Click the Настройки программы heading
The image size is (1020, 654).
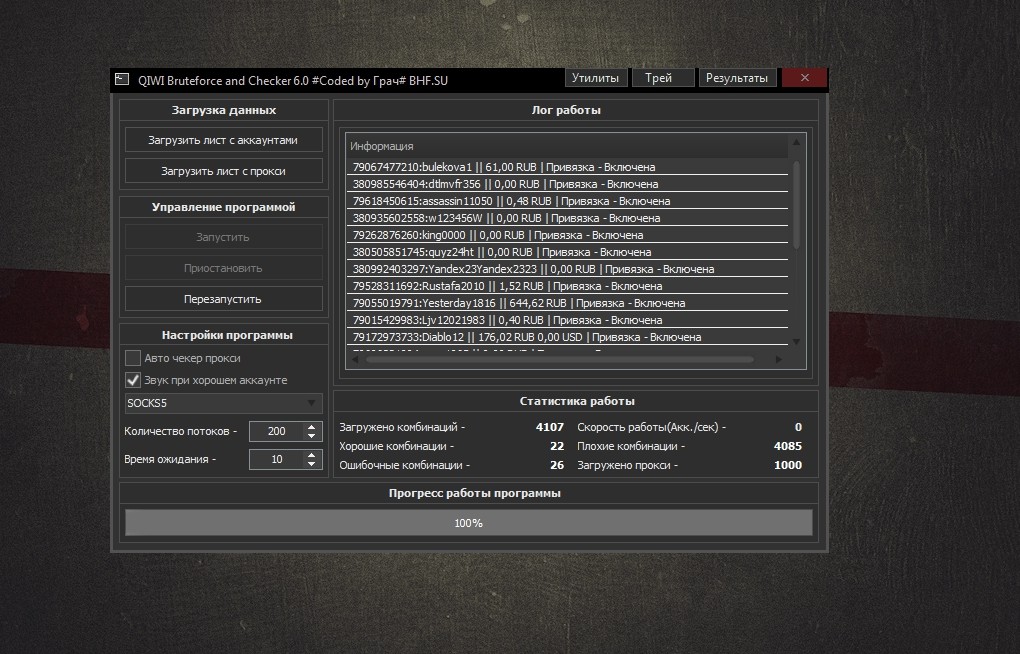pos(227,334)
